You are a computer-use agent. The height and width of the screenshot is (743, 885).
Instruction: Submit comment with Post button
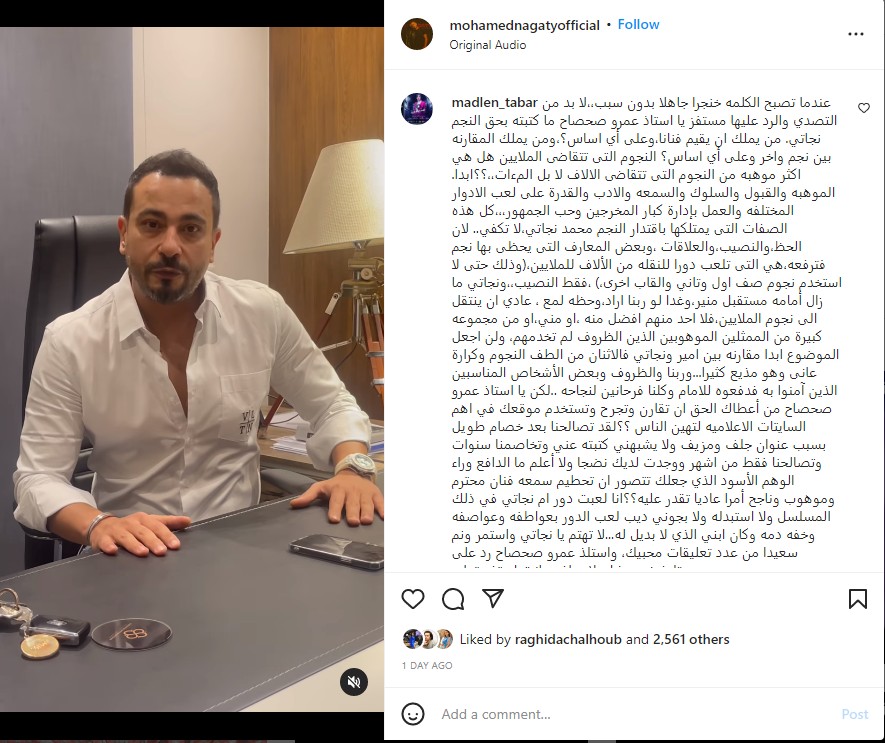pos(855,714)
